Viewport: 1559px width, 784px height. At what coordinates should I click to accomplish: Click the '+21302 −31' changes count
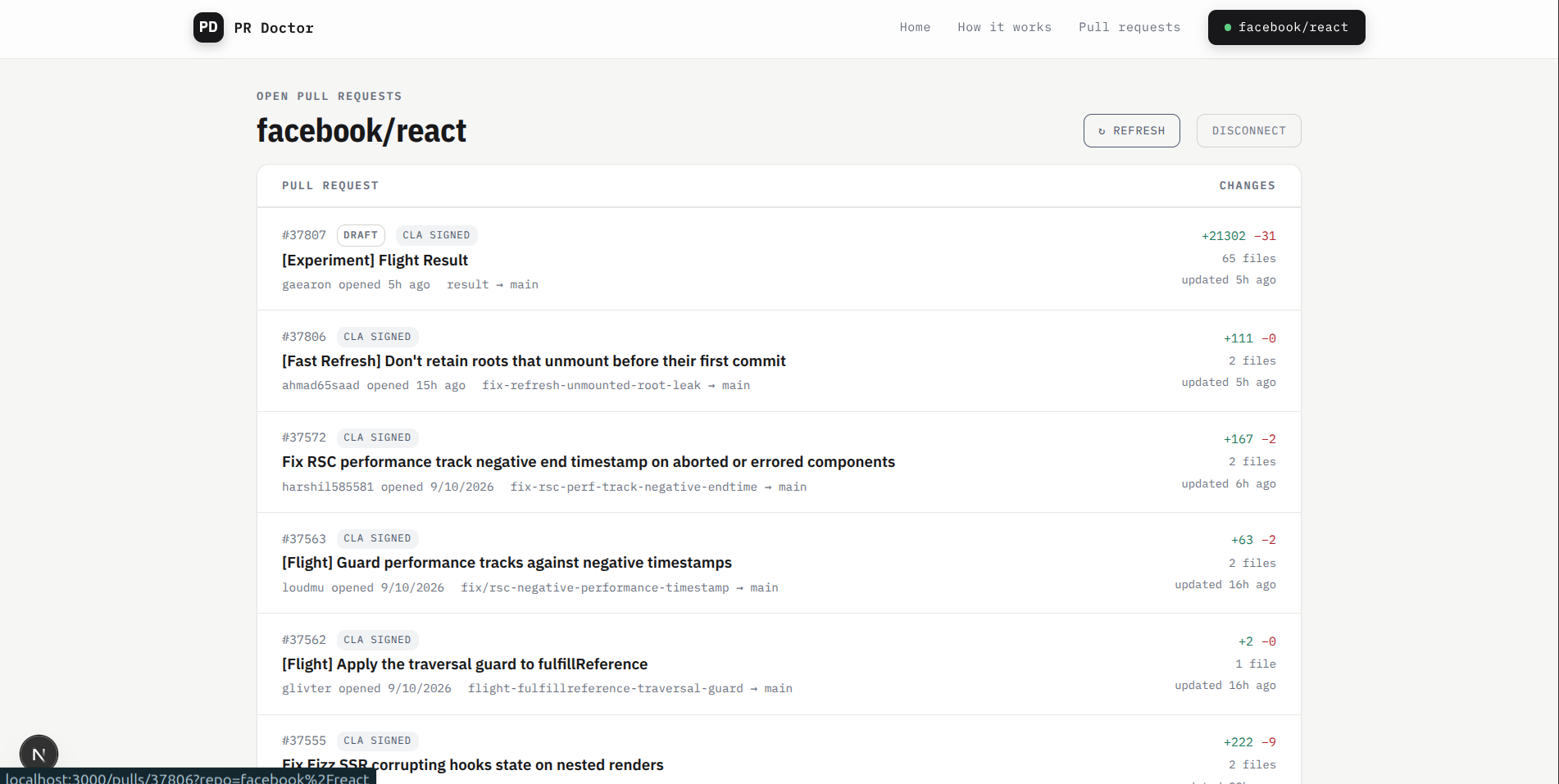pyautogui.click(x=1239, y=236)
